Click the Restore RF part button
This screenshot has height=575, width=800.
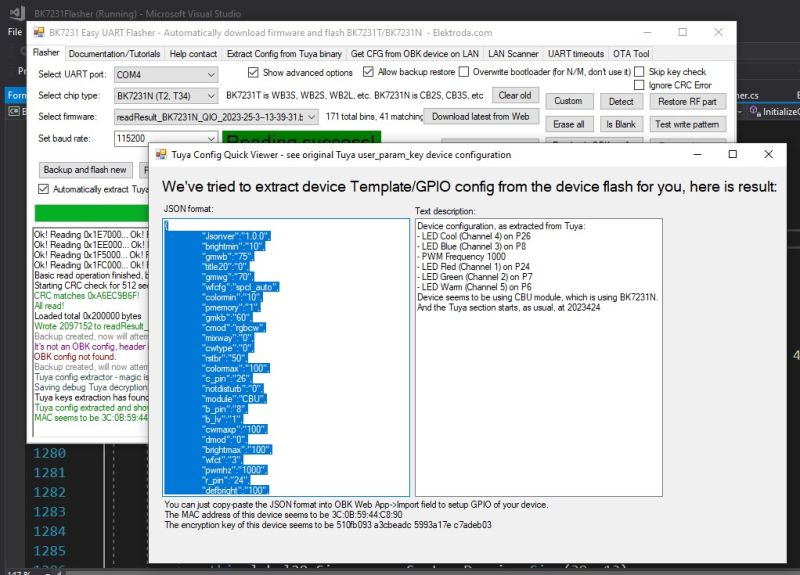pyautogui.click(x=687, y=102)
